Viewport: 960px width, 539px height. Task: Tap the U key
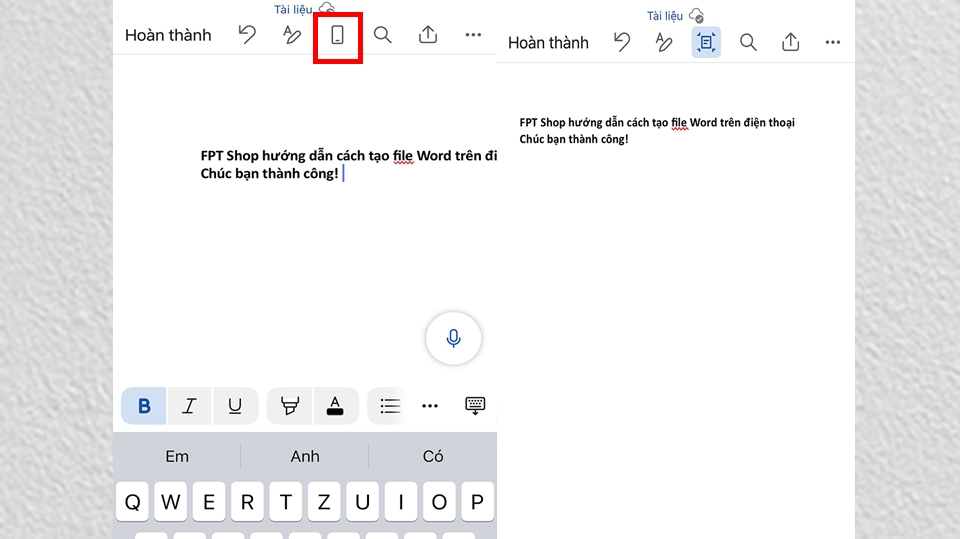362,502
